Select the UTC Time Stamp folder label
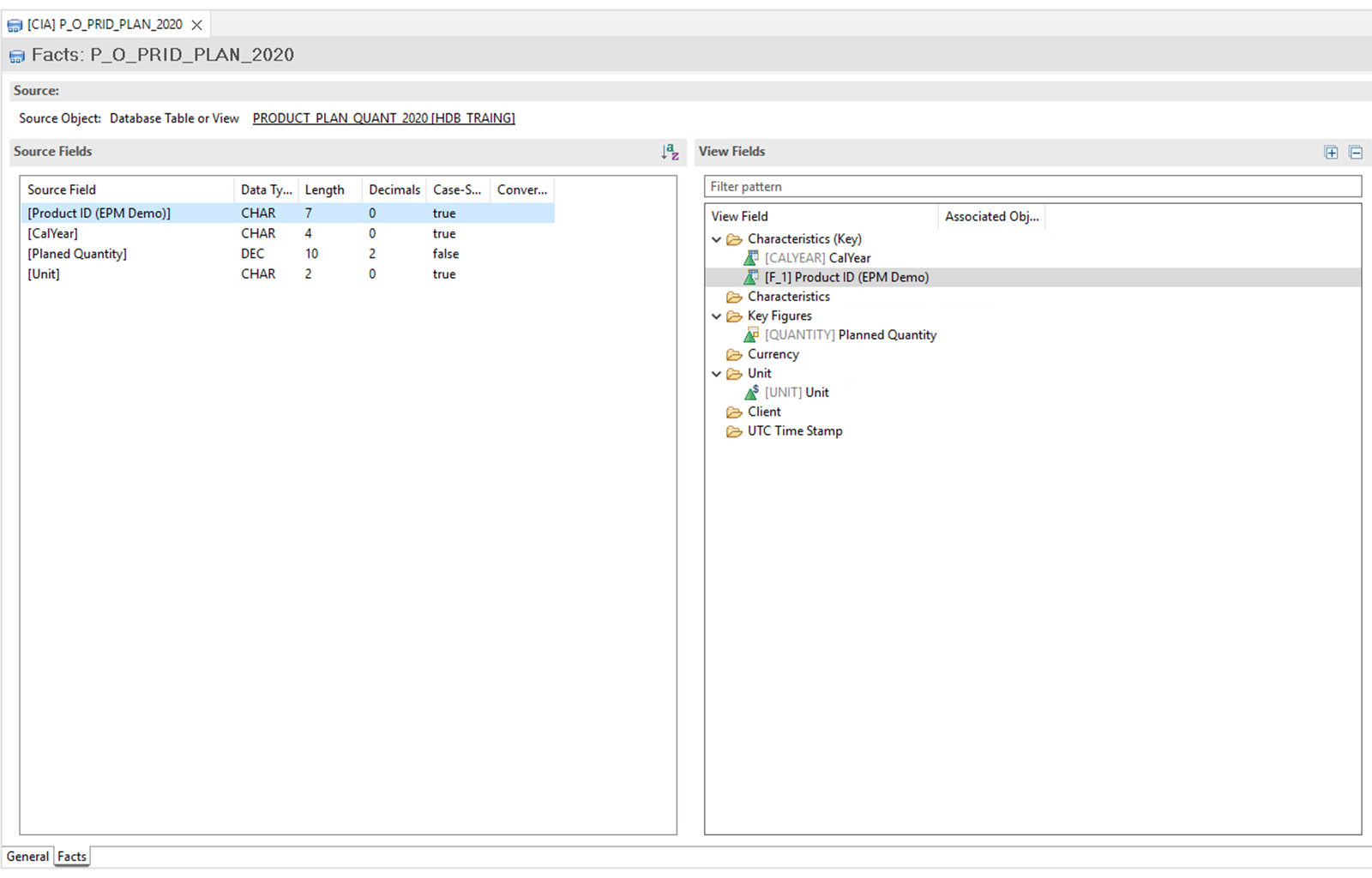Viewport: 1372px width, 878px height. pos(795,431)
